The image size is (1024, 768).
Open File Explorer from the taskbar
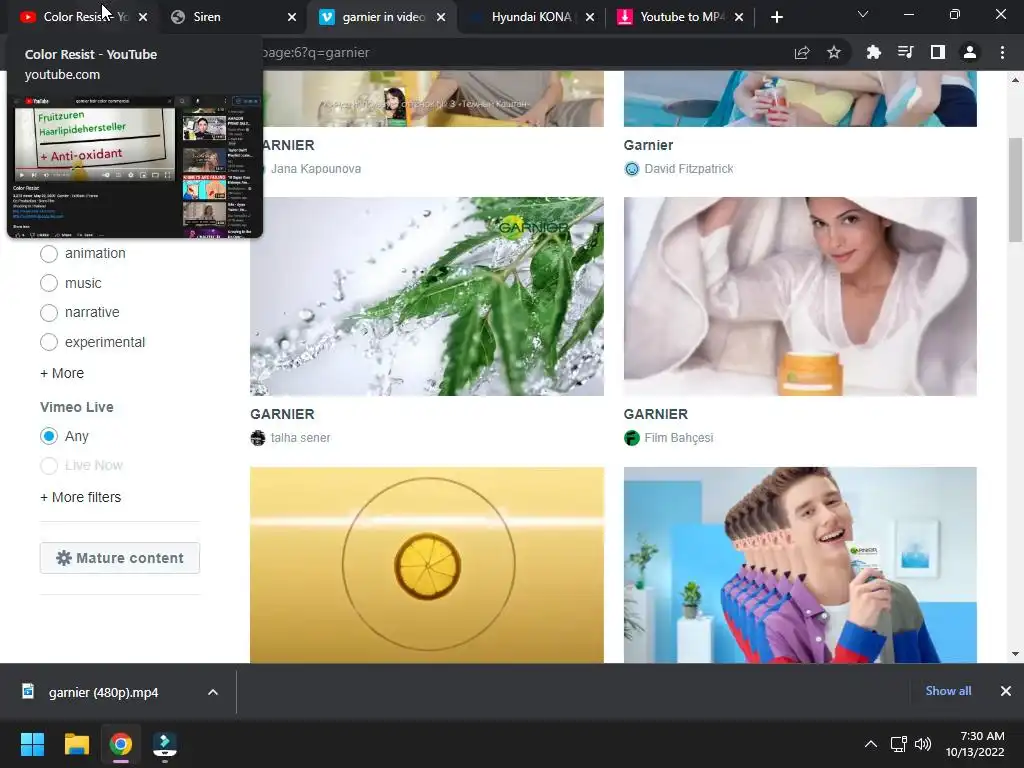76,744
